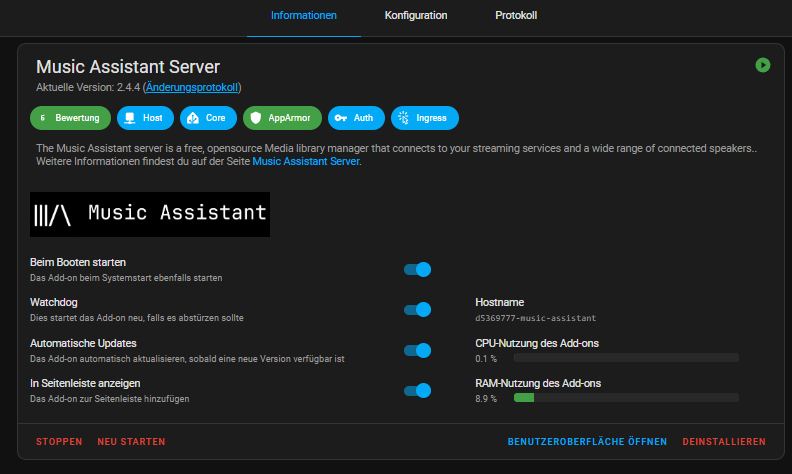Click the Host capability chip
The image size is (792, 474).
(x=144, y=118)
